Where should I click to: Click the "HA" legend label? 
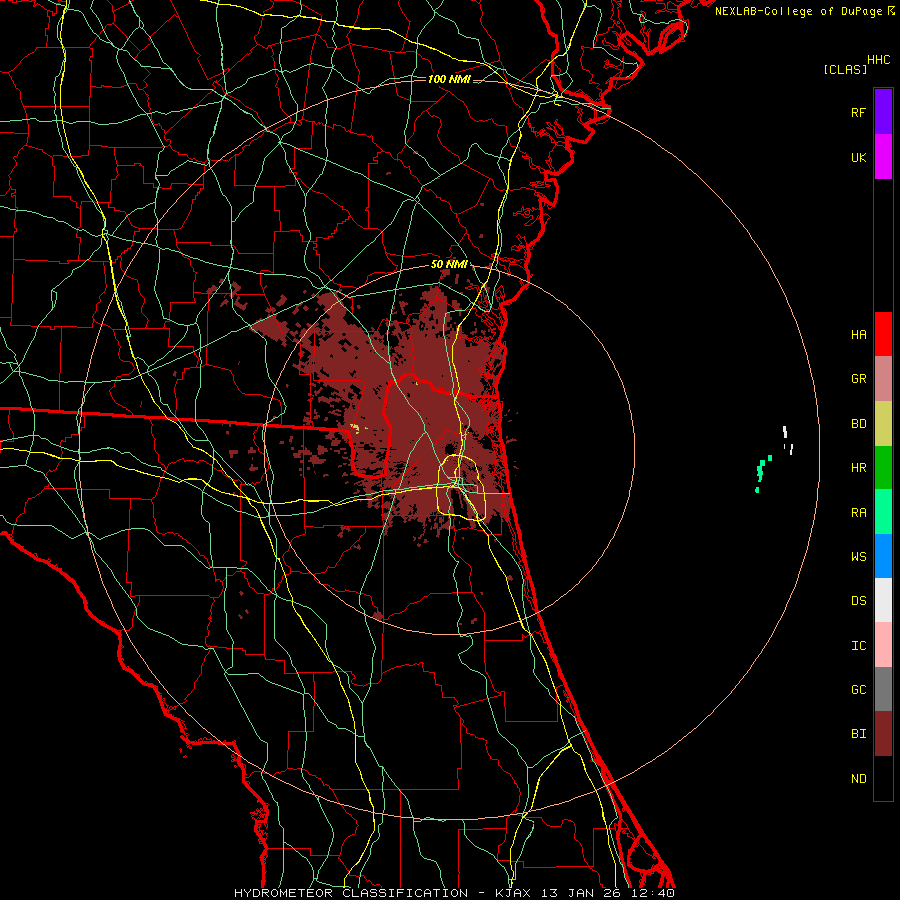coord(858,334)
